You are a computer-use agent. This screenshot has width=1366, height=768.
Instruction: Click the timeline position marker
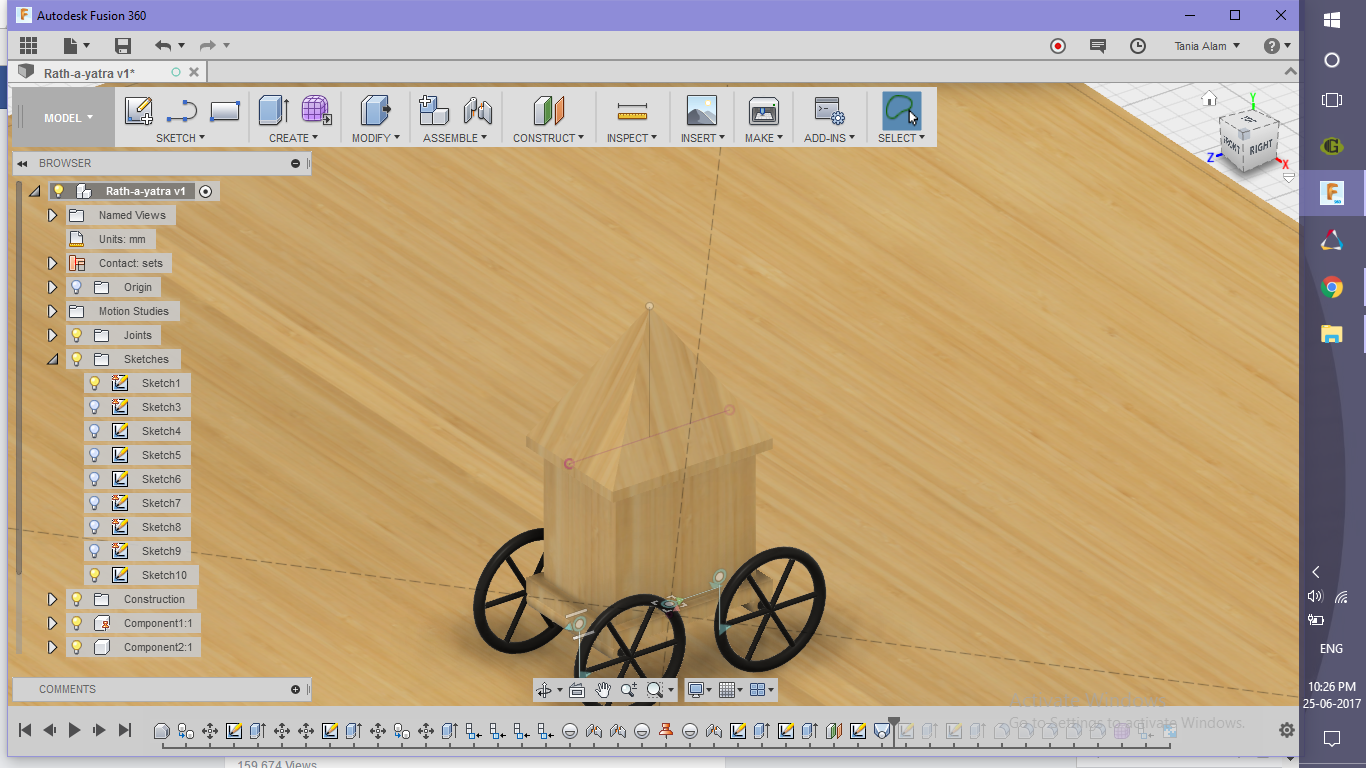click(893, 724)
